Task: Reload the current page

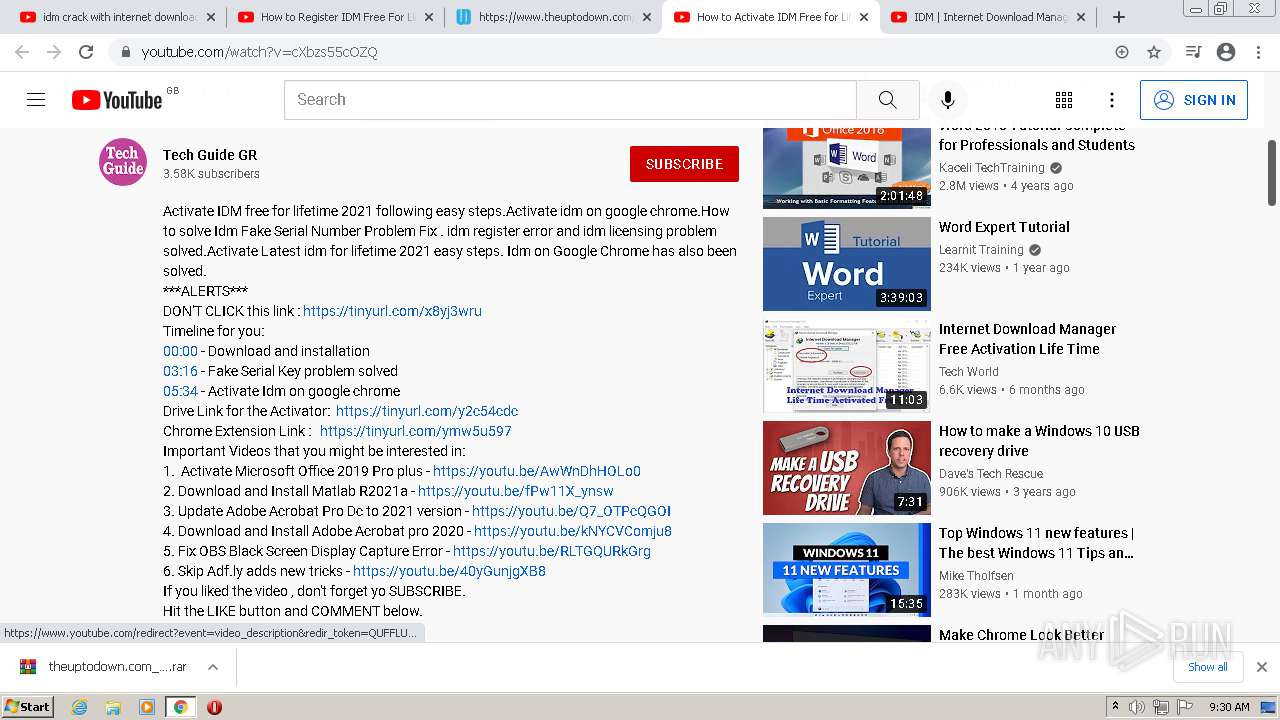Action: pos(86,52)
